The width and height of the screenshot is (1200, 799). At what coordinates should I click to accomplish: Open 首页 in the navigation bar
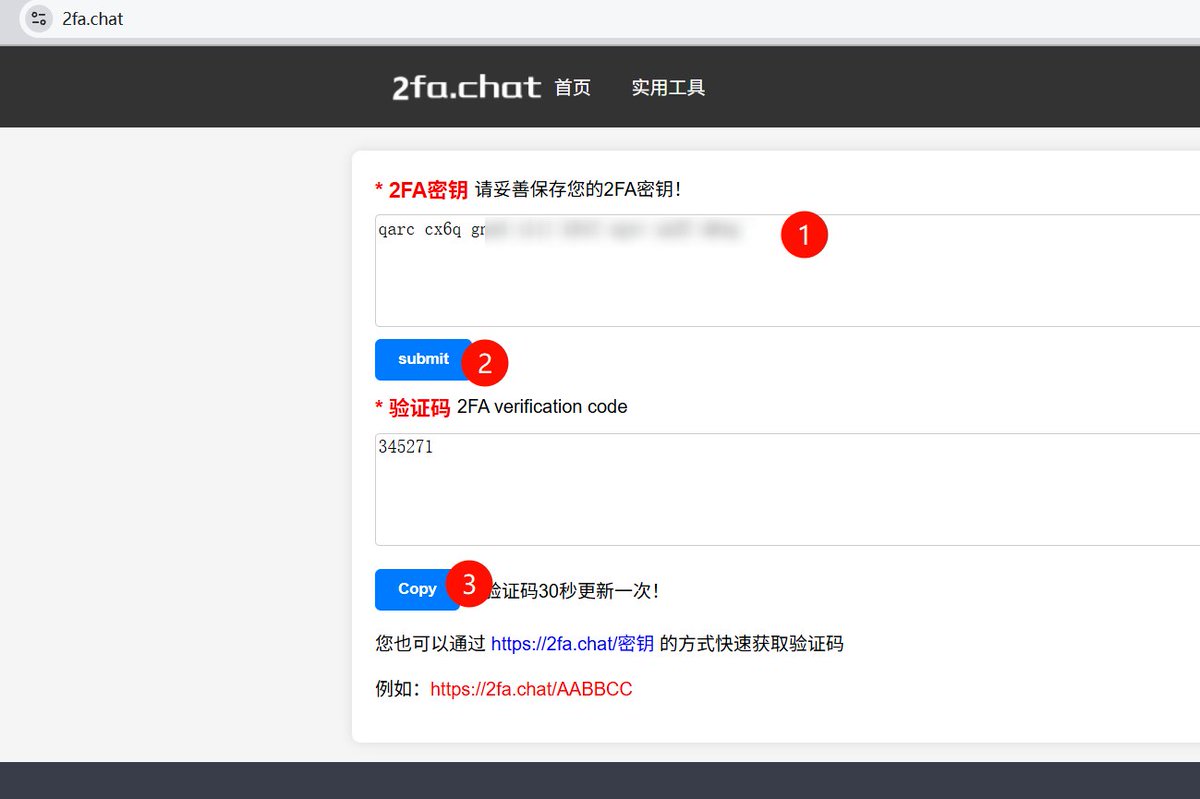pos(571,87)
